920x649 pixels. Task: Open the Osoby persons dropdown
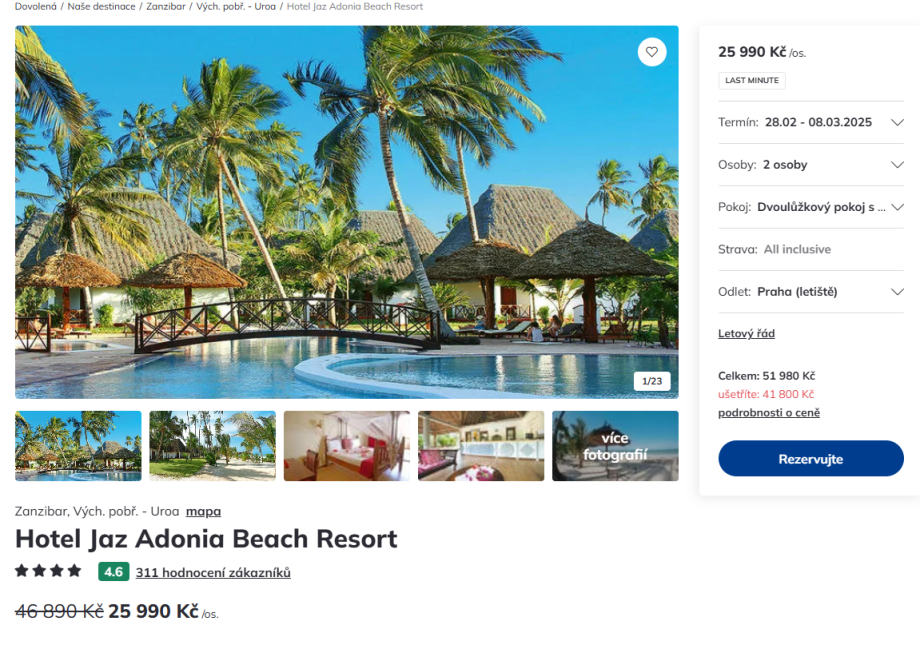click(x=811, y=164)
